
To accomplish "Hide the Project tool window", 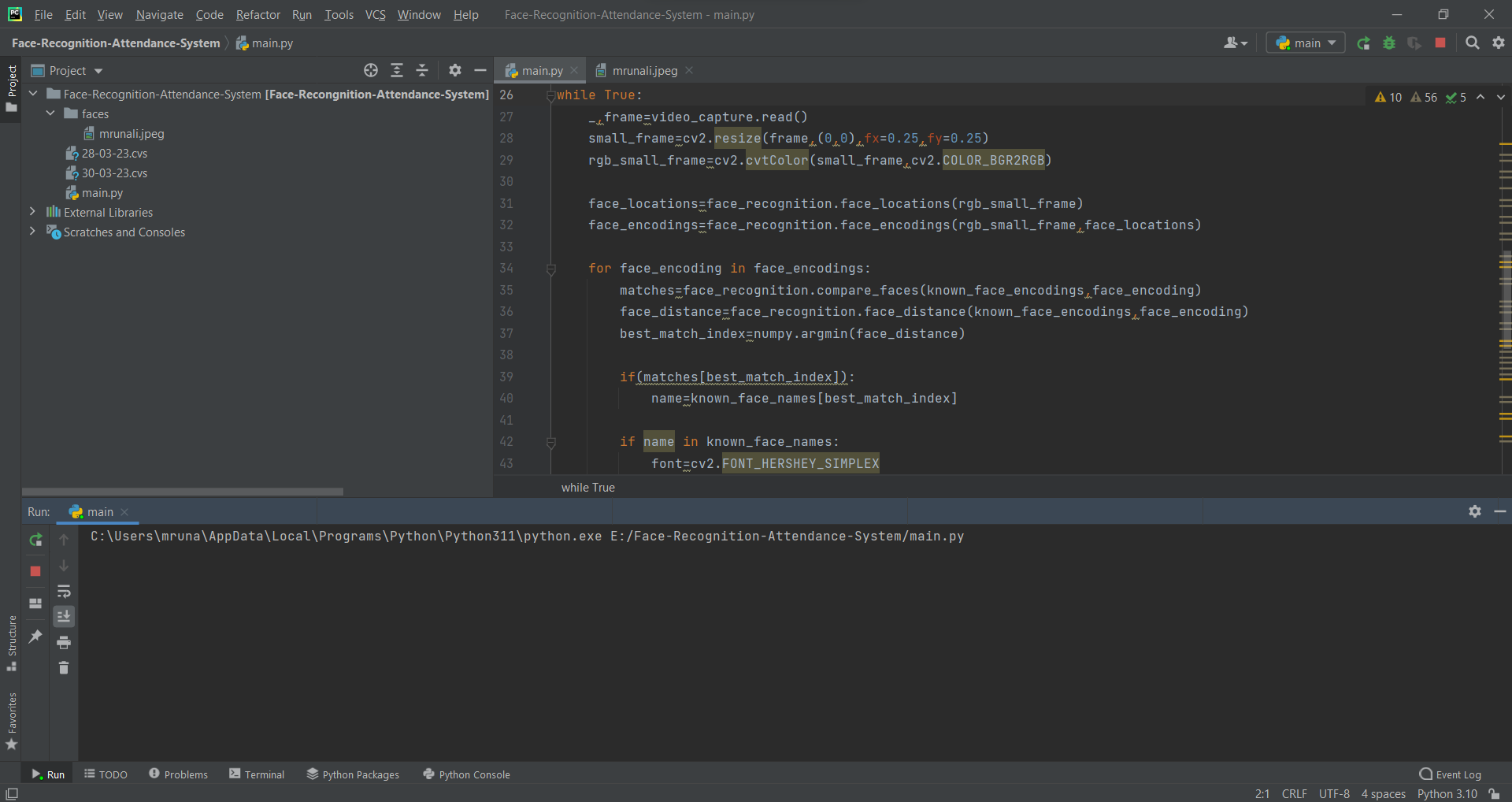I will tap(480, 70).
